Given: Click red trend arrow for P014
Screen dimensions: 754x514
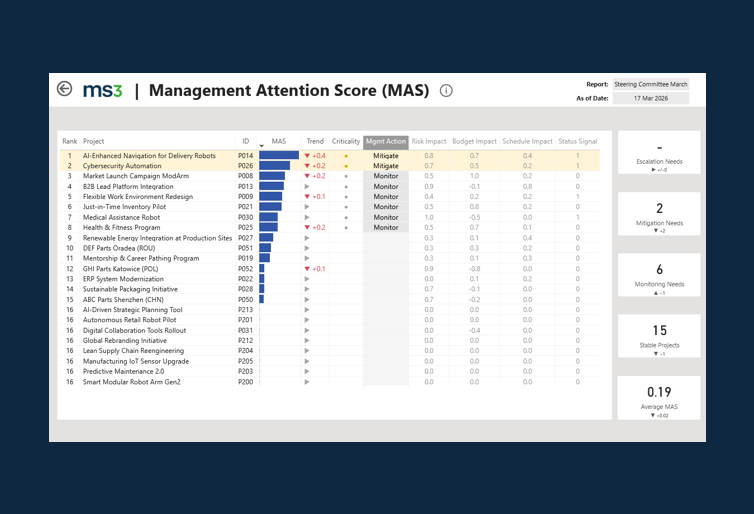Looking at the screenshot, I should (x=307, y=156).
